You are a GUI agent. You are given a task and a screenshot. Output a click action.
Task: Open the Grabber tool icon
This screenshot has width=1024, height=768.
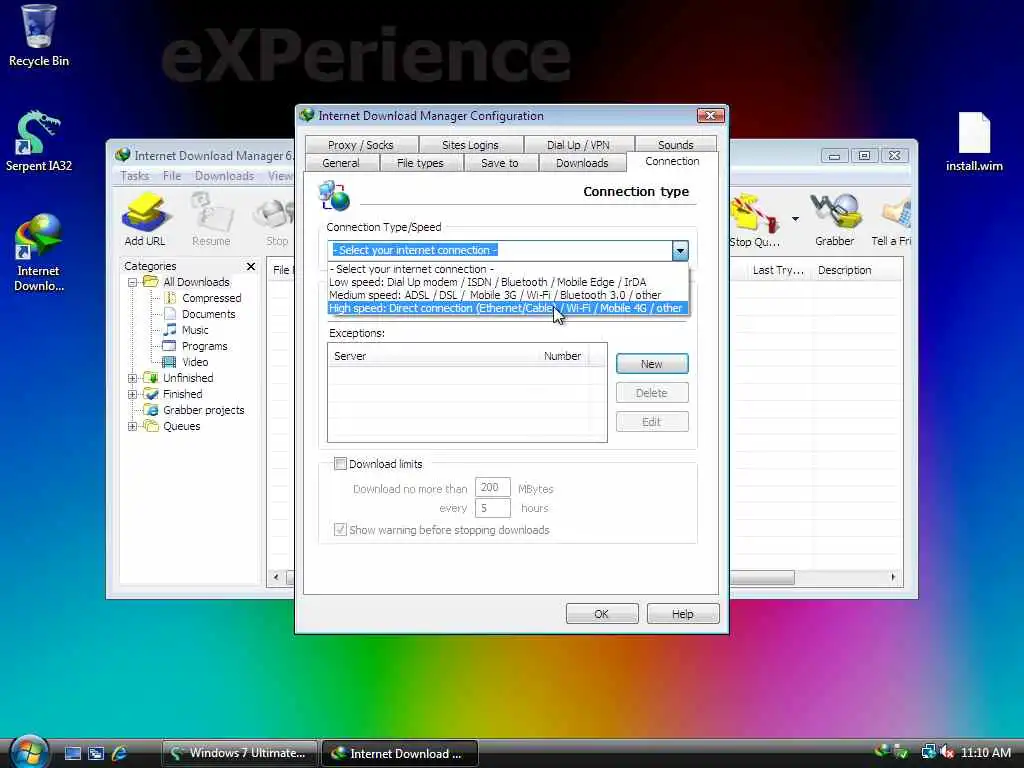[x=834, y=220]
